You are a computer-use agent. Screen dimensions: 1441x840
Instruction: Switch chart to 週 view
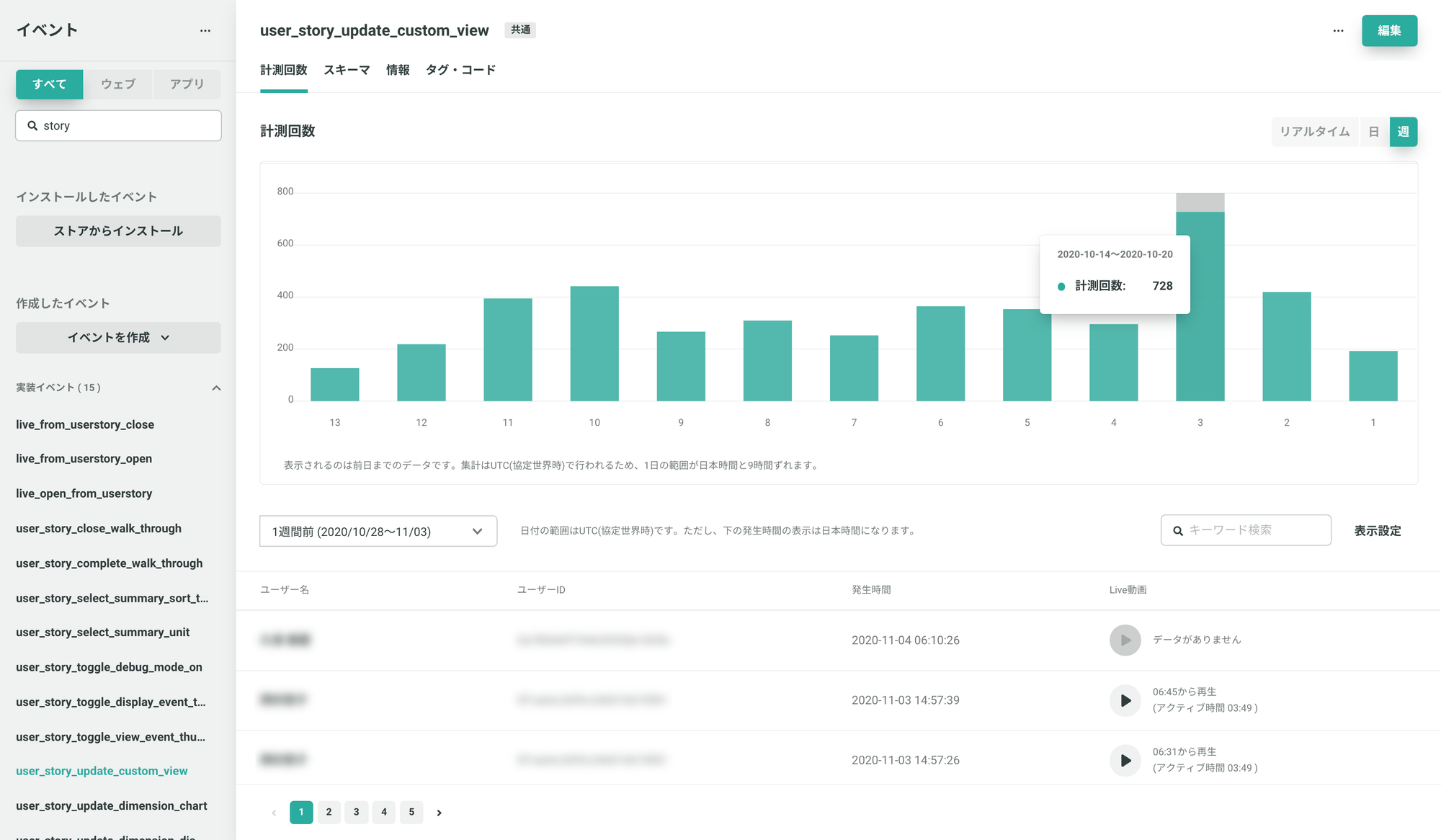tap(1403, 132)
